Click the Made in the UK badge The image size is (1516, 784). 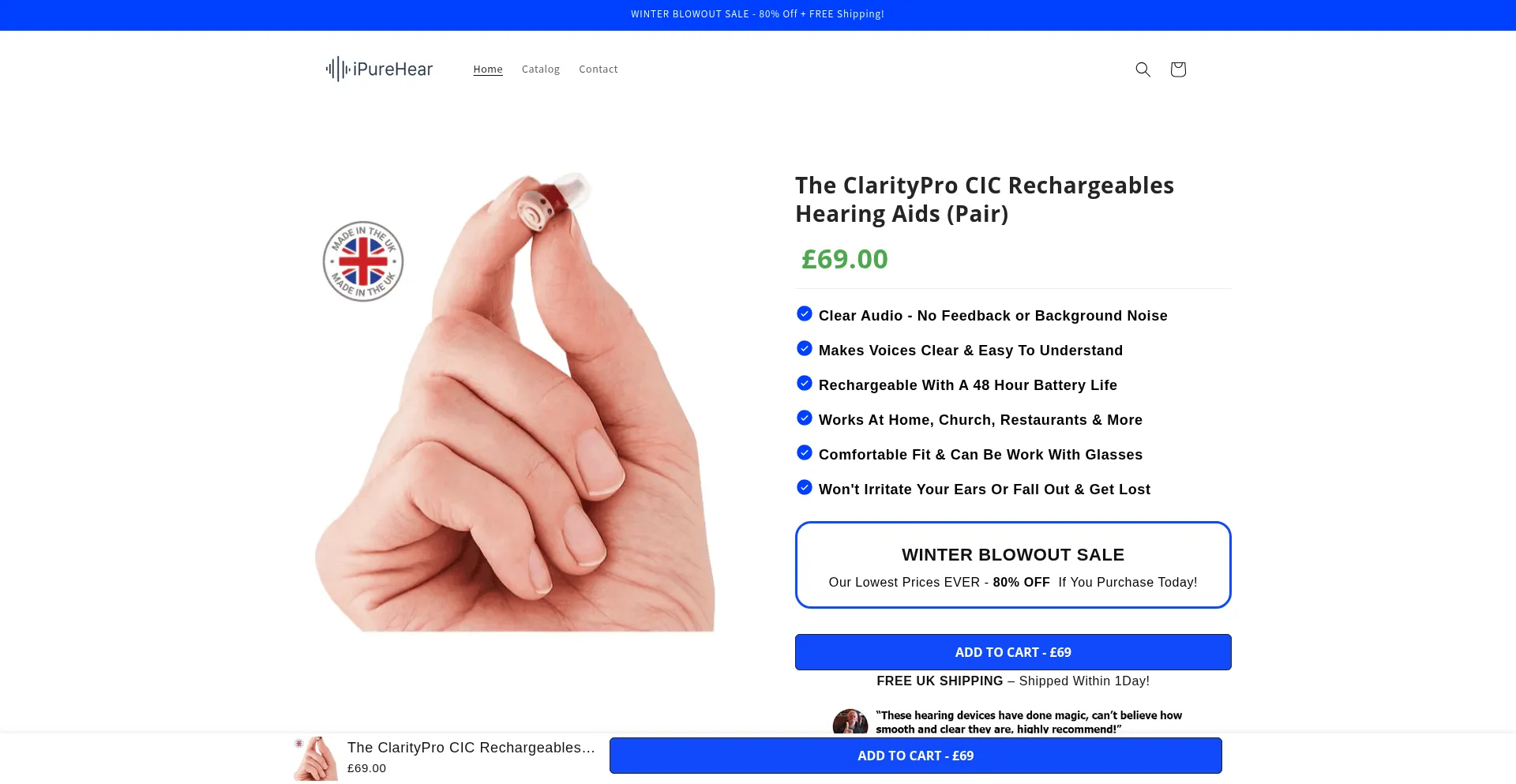(x=363, y=261)
